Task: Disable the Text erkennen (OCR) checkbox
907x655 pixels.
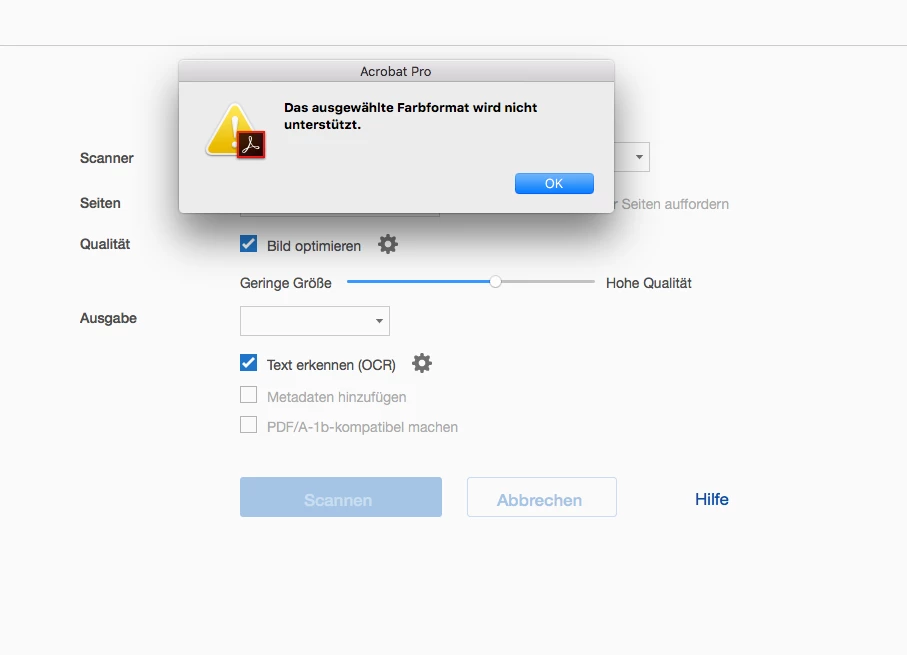Action: 249,363
